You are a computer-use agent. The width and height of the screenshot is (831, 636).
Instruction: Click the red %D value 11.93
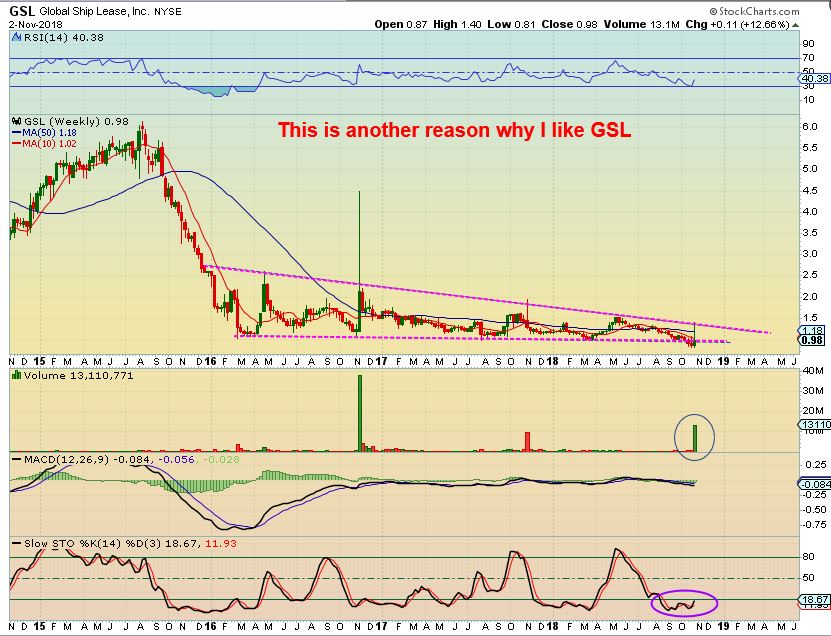[x=221, y=544]
